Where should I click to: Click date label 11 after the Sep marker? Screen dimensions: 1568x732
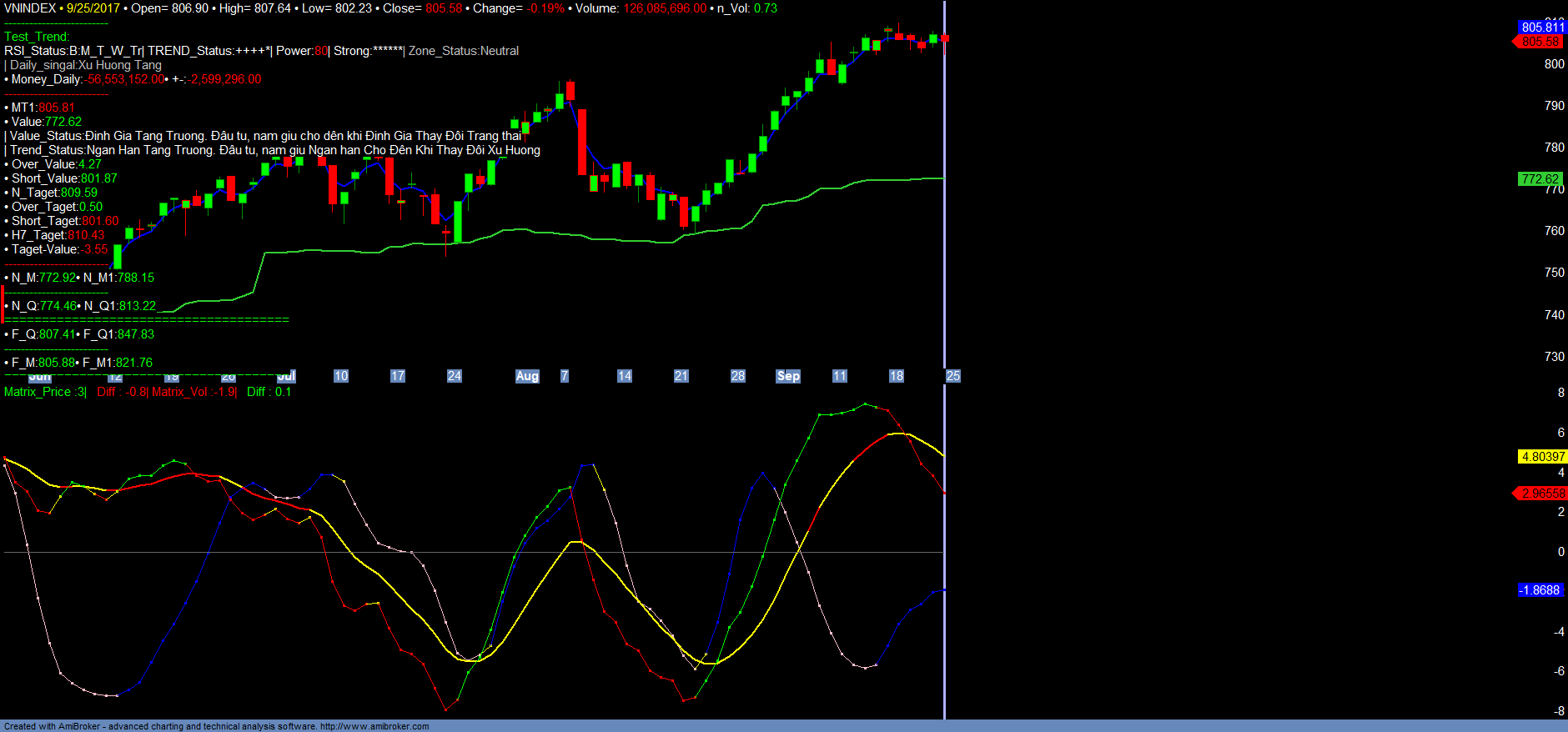840,376
